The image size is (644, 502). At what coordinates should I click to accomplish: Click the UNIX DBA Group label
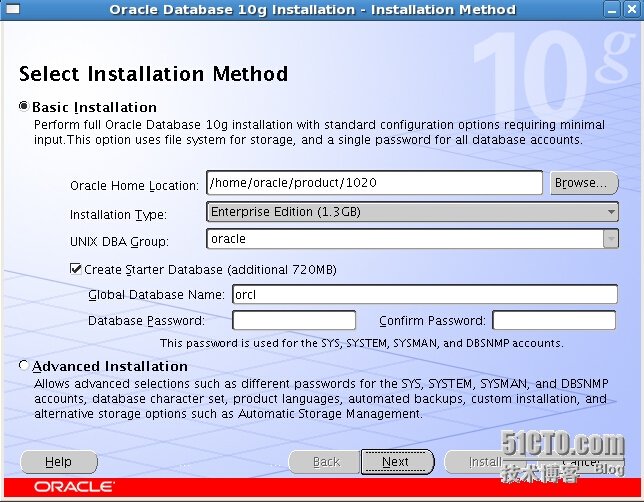tap(119, 242)
